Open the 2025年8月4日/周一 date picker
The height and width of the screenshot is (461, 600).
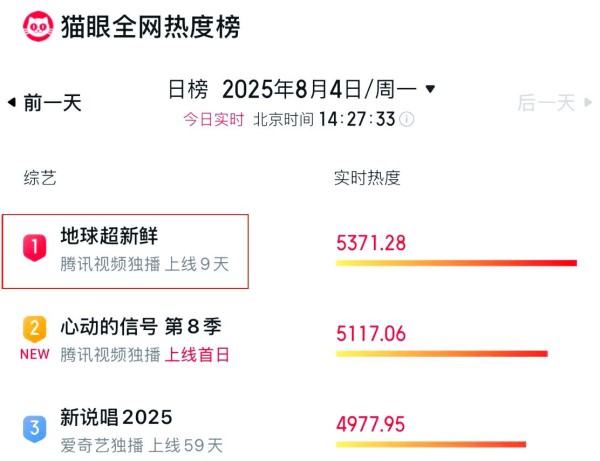tap(319, 90)
